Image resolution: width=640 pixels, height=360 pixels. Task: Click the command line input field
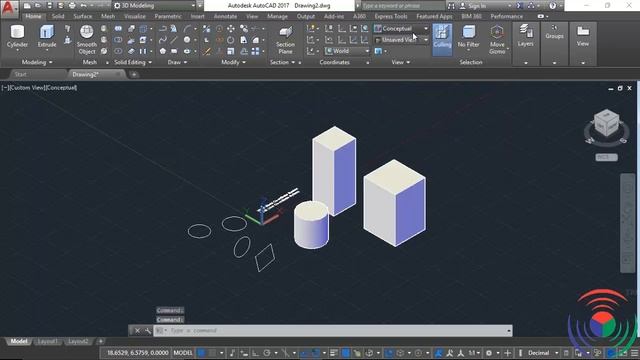pos(333,331)
